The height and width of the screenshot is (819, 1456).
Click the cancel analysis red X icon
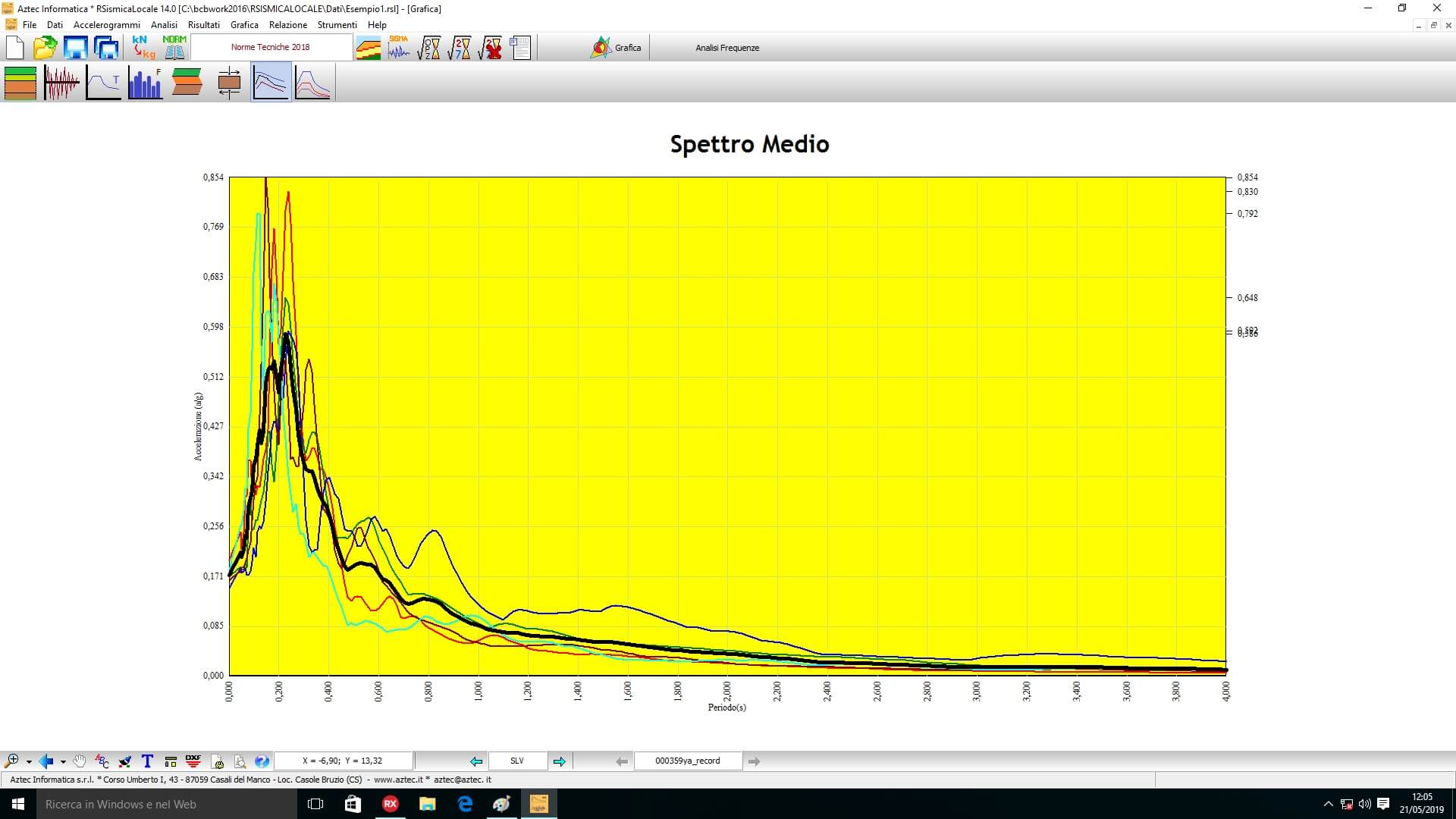(x=491, y=47)
